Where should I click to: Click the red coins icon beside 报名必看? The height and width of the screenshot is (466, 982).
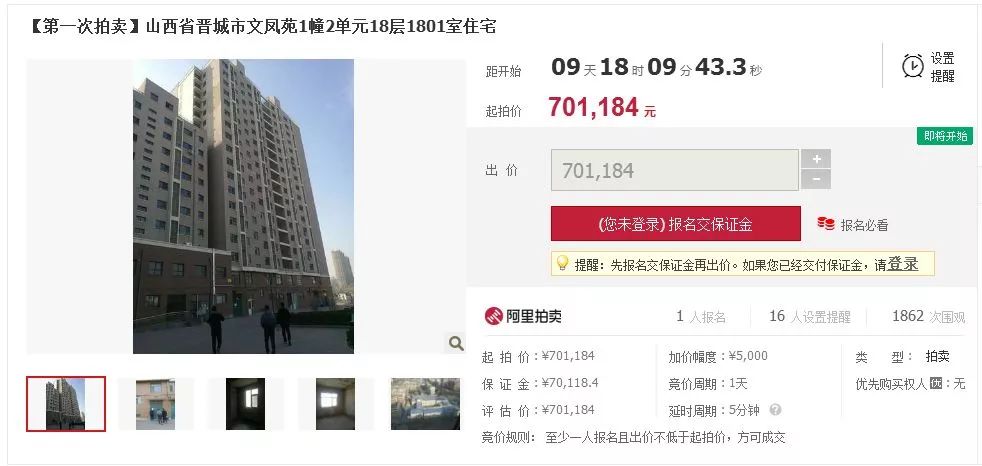pyautogui.click(x=826, y=224)
